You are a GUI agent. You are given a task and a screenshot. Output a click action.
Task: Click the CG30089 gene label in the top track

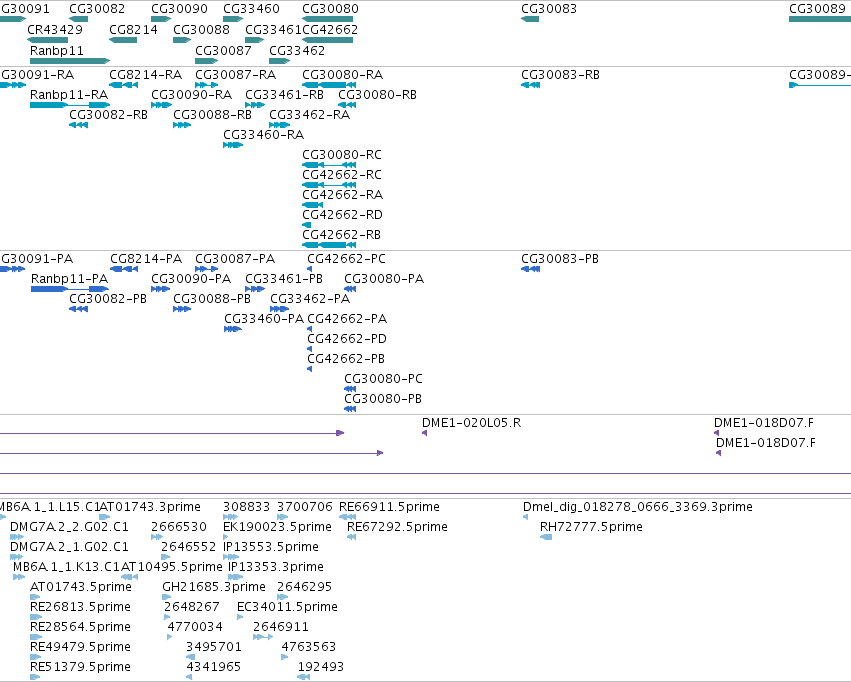(x=817, y=9)
